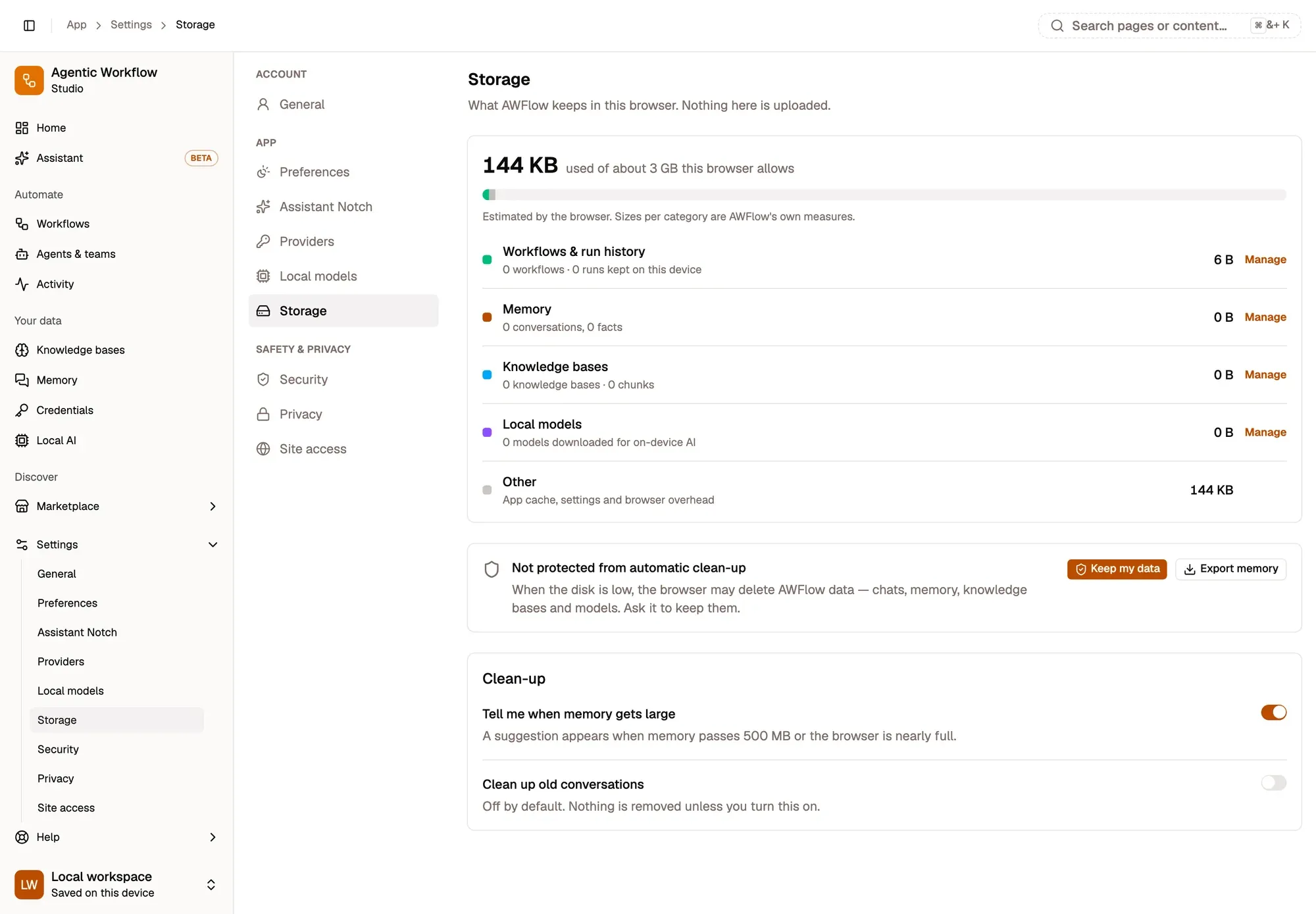This screenshot has height=914, width=1316.
Task: Expand the Help menu chevron
Action: tap(213, 837)
